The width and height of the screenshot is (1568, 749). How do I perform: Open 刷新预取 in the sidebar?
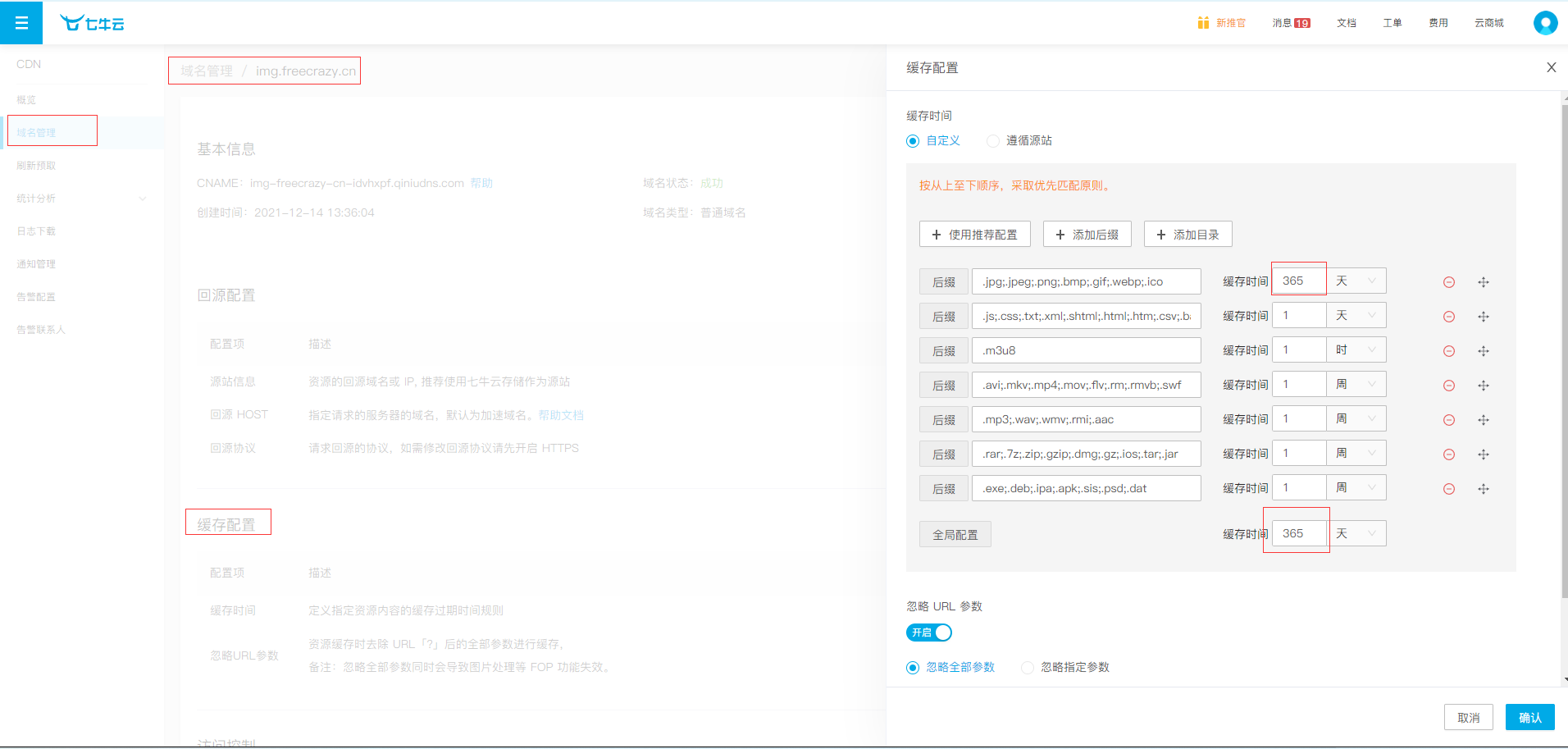point(36,166)
